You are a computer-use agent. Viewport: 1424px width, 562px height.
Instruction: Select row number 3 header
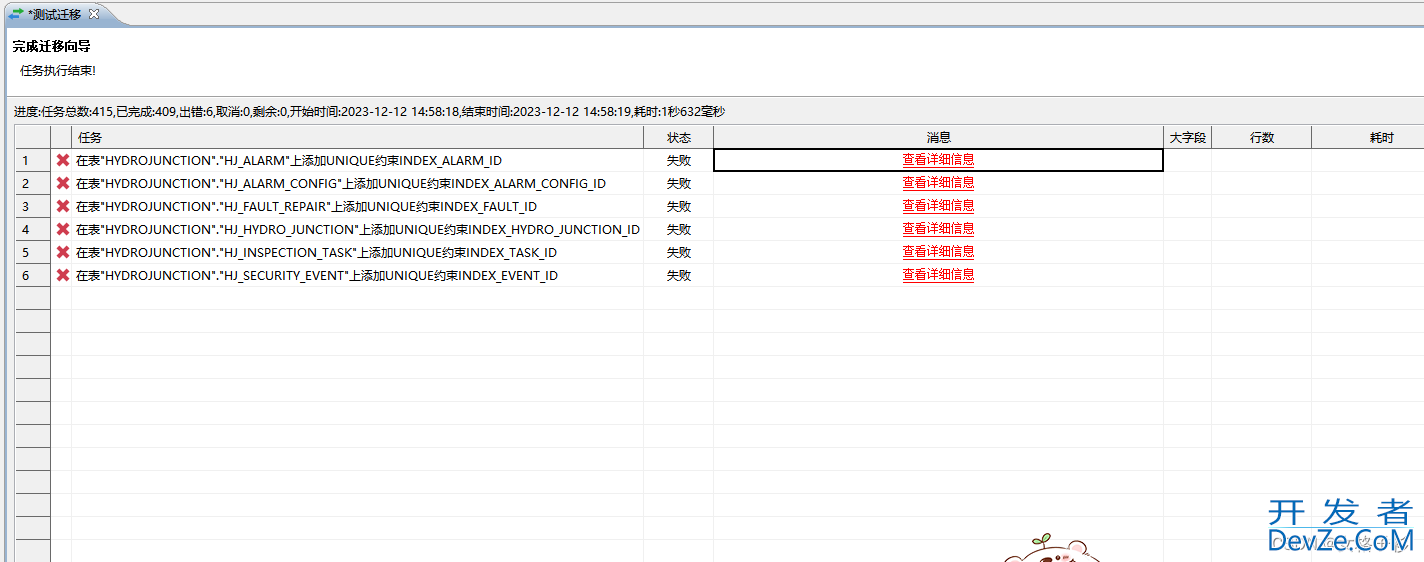pyautogui.click(x=33, y=206)
